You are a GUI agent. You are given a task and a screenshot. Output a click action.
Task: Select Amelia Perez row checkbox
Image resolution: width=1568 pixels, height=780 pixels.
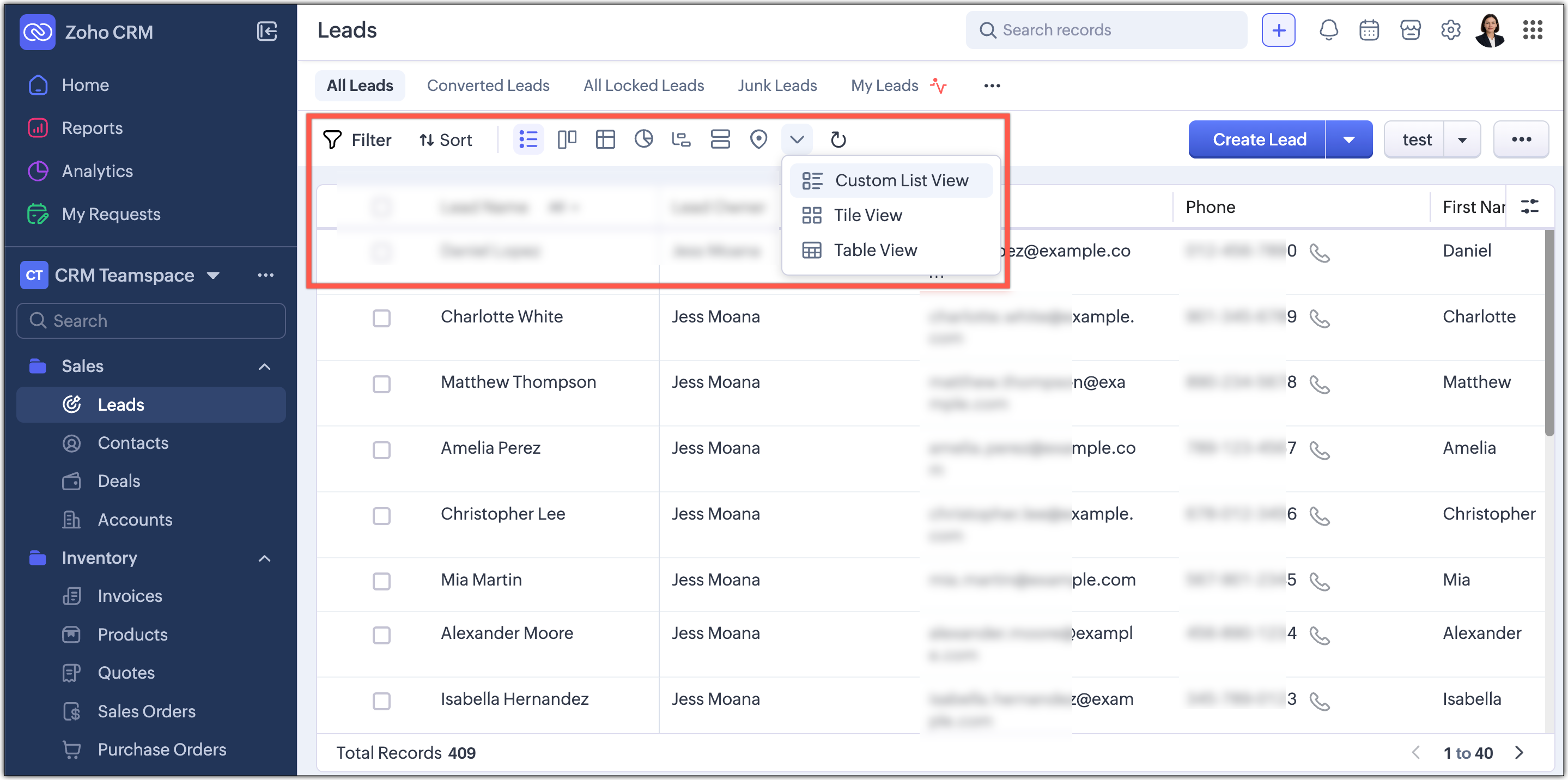click(x=381, y=449)
